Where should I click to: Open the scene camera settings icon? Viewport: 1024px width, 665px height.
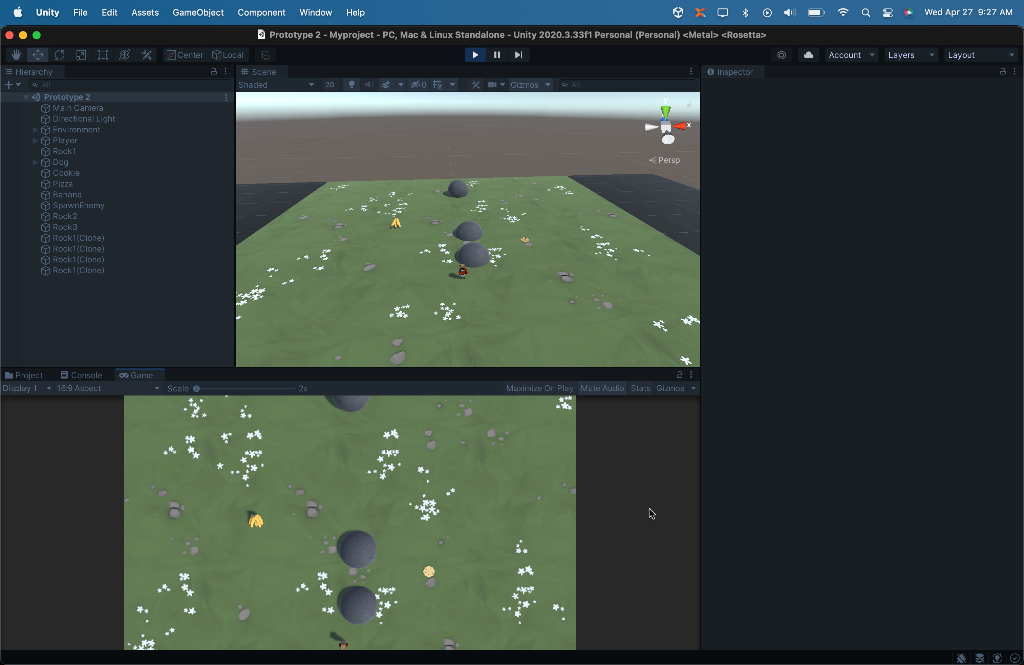click(x=493, y=84)
